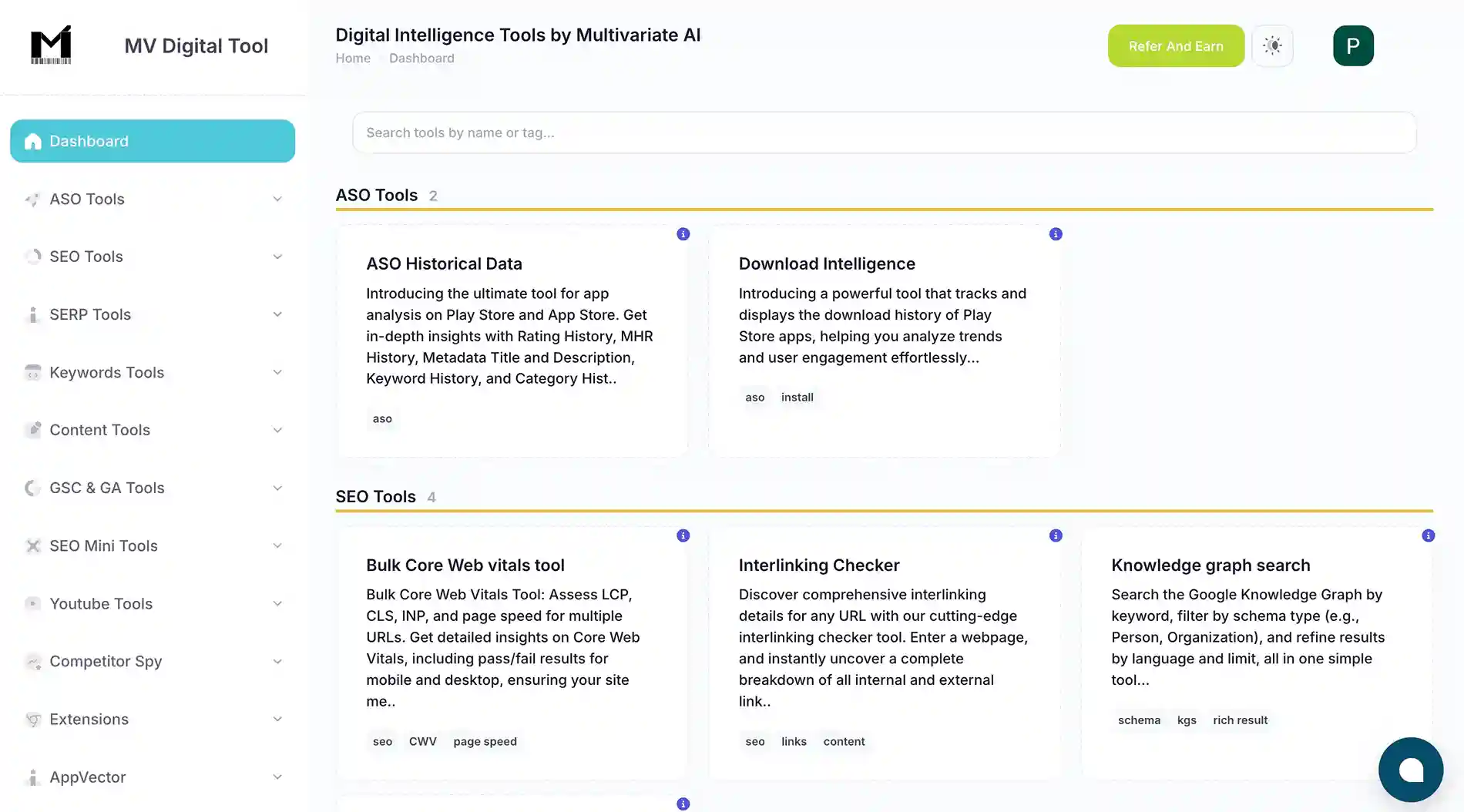Expand the SEO Tools menu chevron
This screenshot has width=1464, height=812.
pyautogui.click(x=277, y=257)
